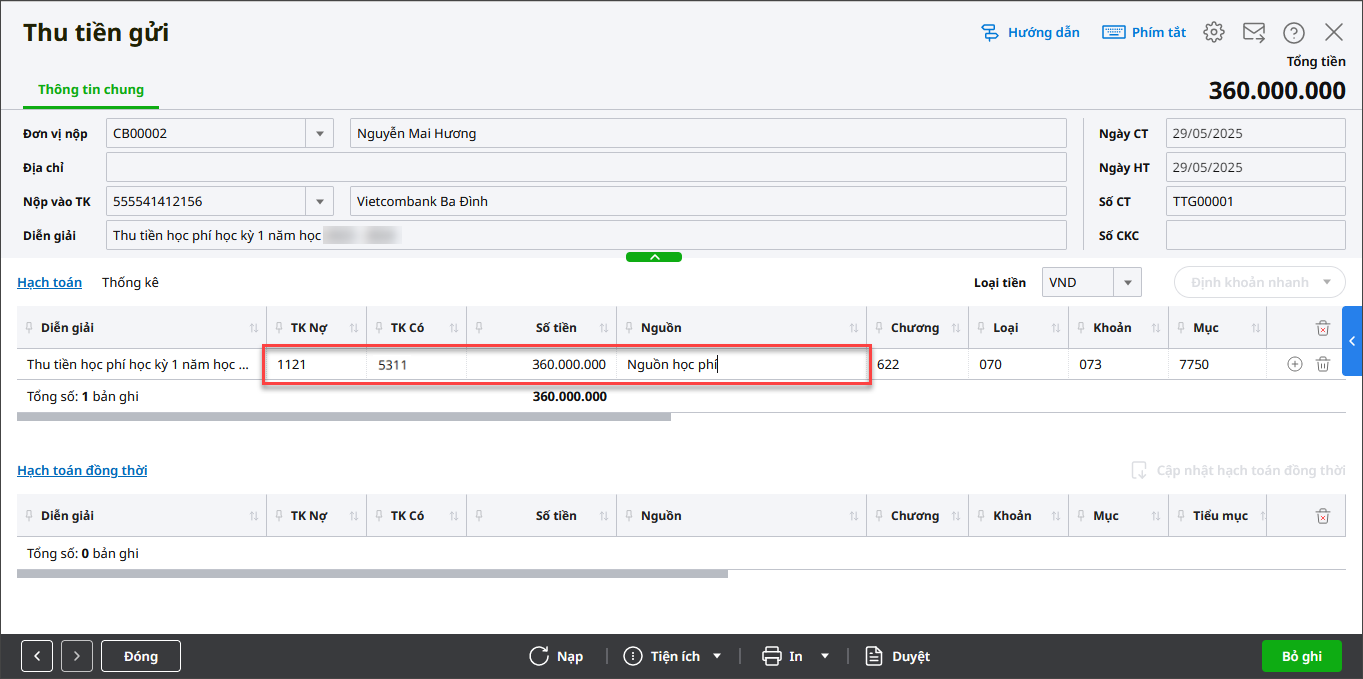Expand the blue side panel arrow

1352,341
